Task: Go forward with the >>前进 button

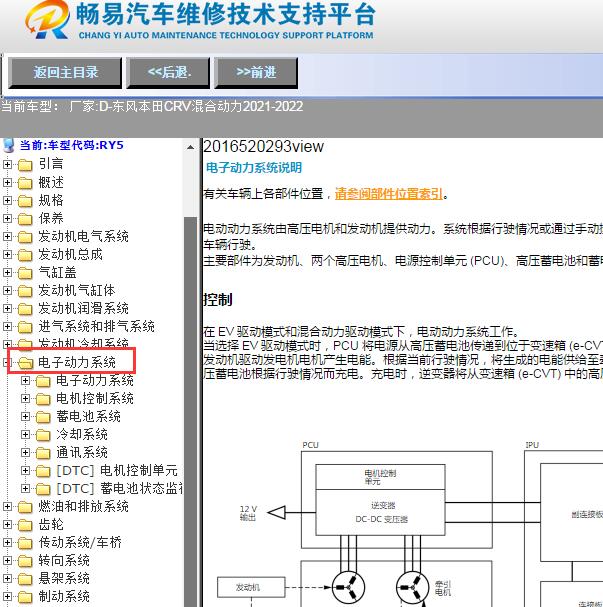Action: pyautogui.click(x=256, y=73)
